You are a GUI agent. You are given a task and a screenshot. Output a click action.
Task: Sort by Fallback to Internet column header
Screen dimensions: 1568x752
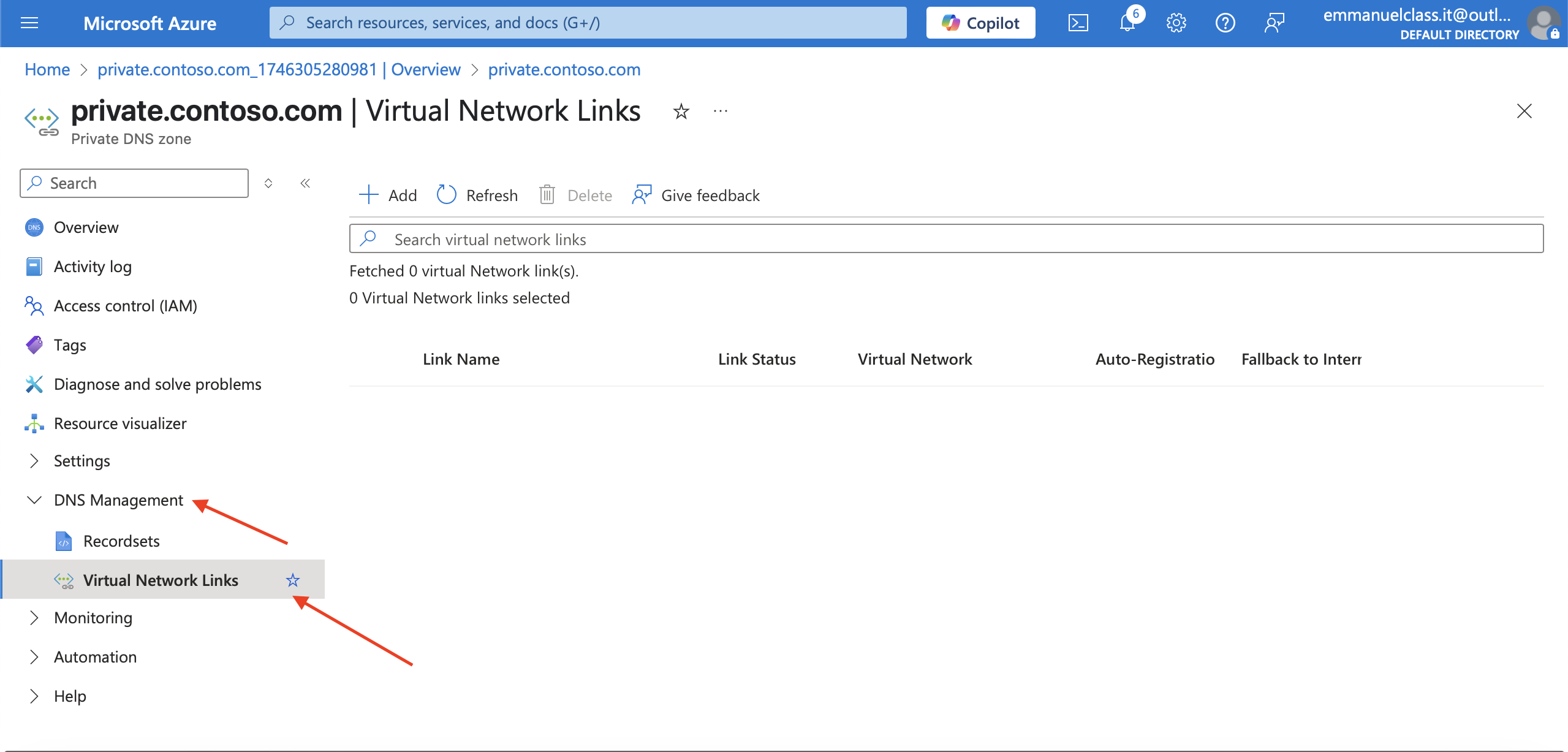point(1301,359)
